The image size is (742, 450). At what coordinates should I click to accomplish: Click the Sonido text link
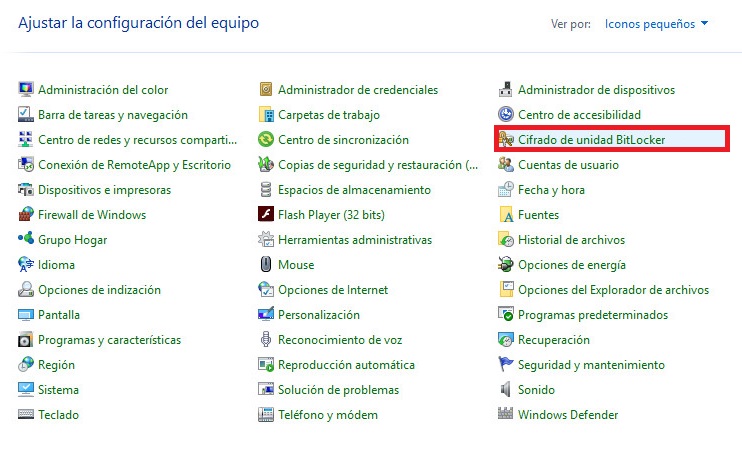pos(536,390)
